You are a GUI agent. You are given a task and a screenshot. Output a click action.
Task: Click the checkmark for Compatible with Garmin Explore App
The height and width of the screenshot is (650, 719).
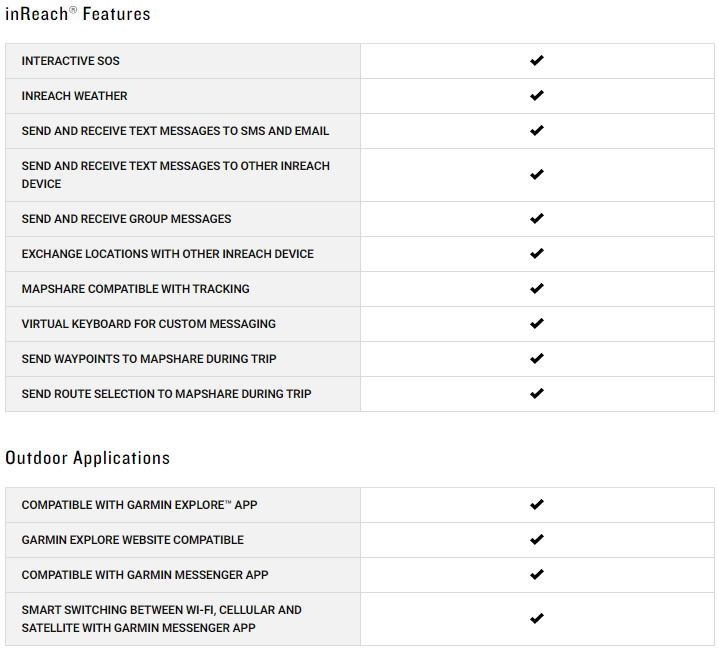click(x=536, y=505)
